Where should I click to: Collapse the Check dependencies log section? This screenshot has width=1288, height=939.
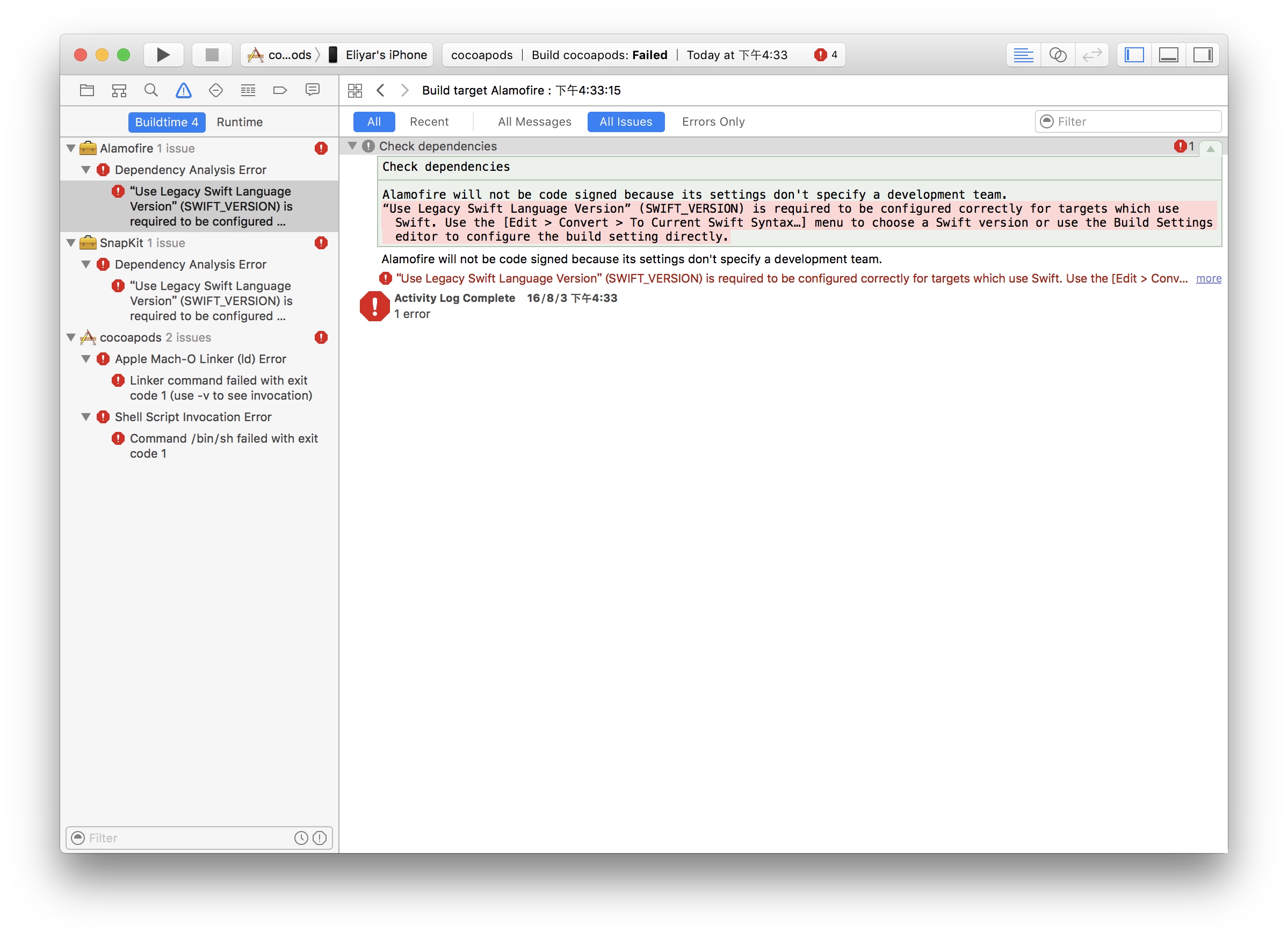[352, 146]
